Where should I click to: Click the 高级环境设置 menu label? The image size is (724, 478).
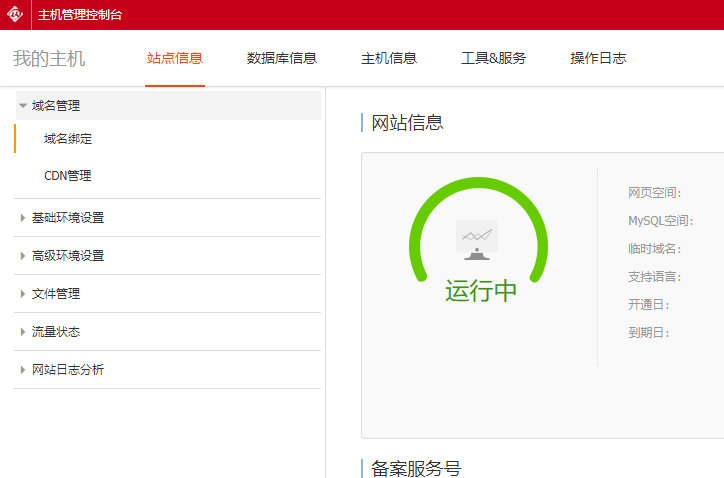coord(68,255)
